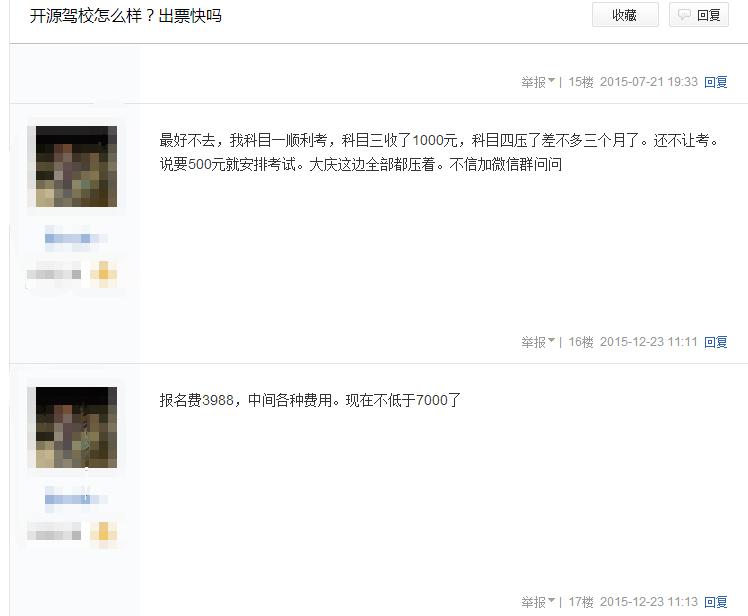Open the 举报 dropdown on floor 16
748x616 pixels.
click(538, 342)
